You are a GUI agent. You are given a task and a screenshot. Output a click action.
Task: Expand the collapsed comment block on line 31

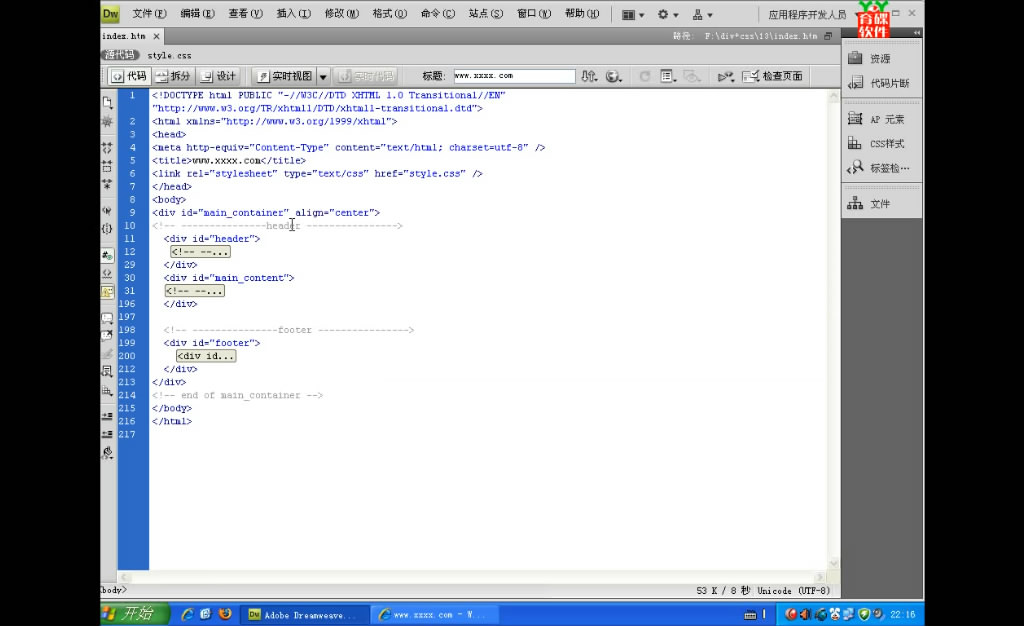(195, 291)
